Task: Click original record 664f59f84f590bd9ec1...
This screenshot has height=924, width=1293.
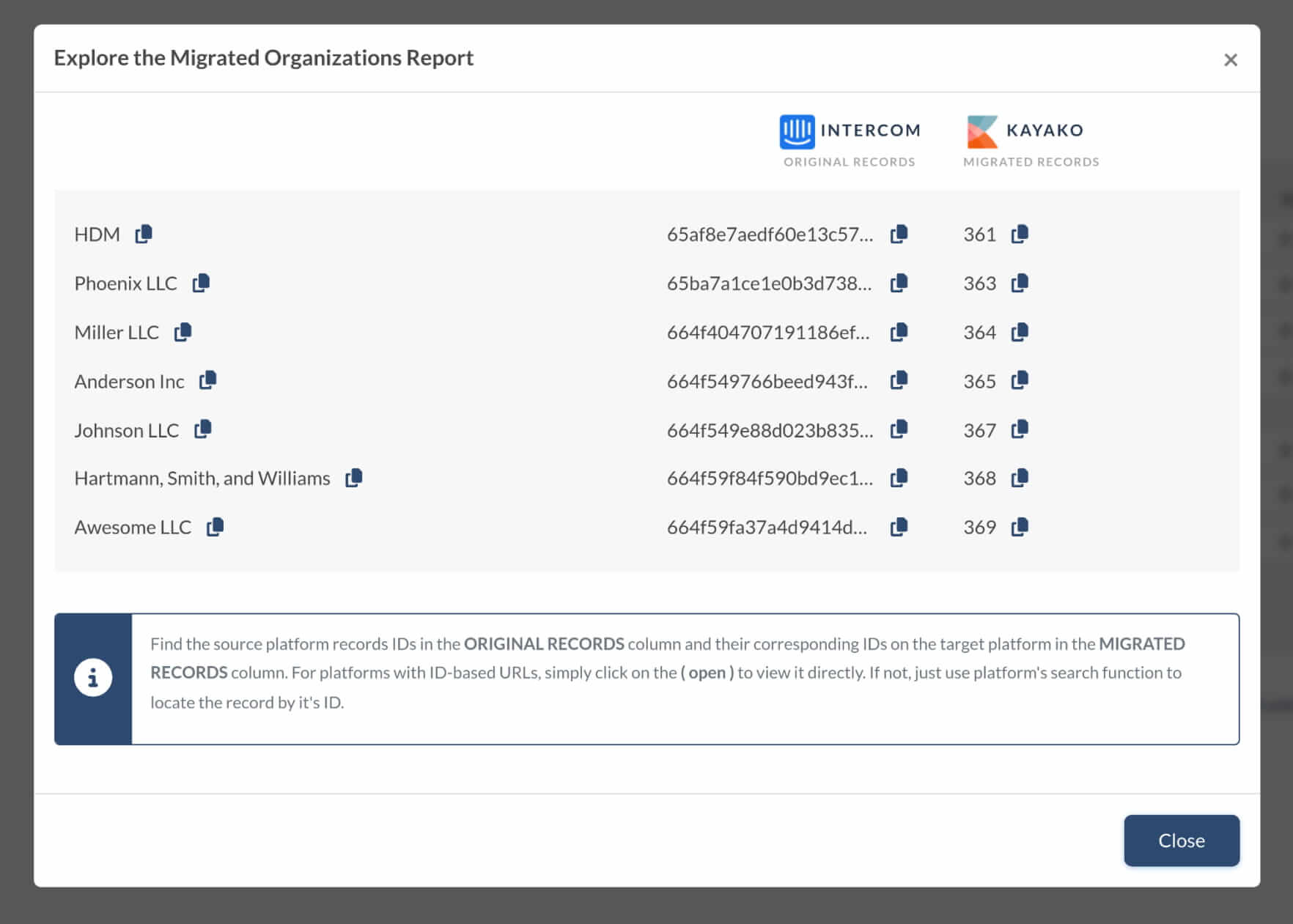Action: (770, 478)
